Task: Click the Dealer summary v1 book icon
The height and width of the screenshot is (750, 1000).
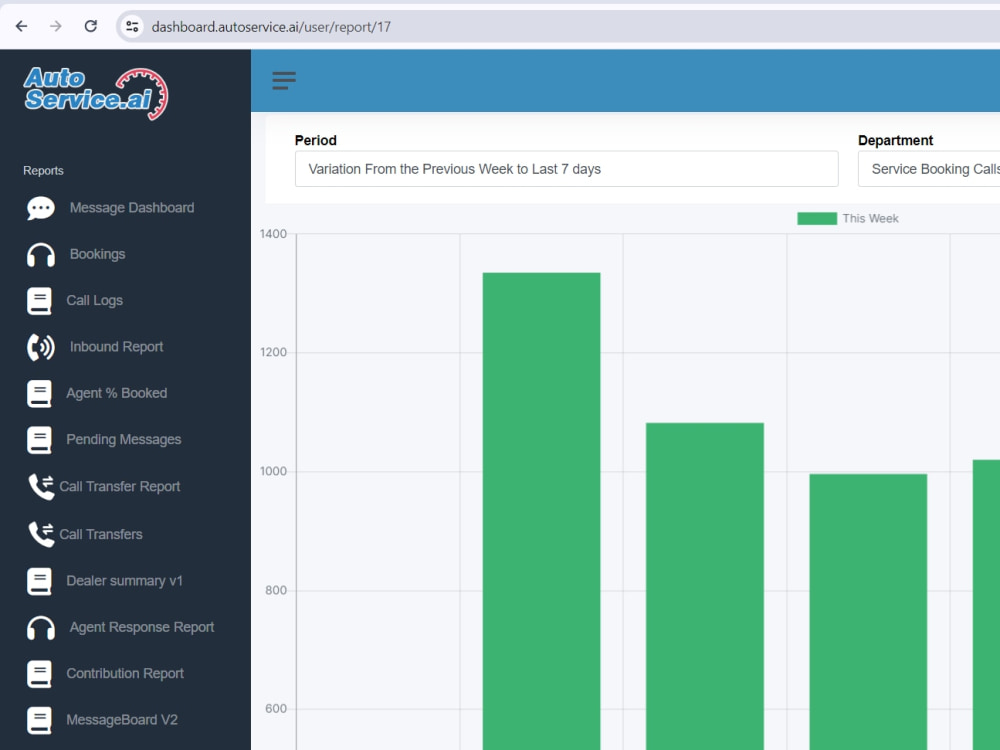Action: pos(40,581)
